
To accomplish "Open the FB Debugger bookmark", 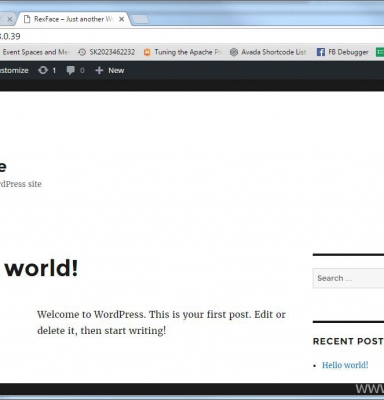I will click(343, 52).
